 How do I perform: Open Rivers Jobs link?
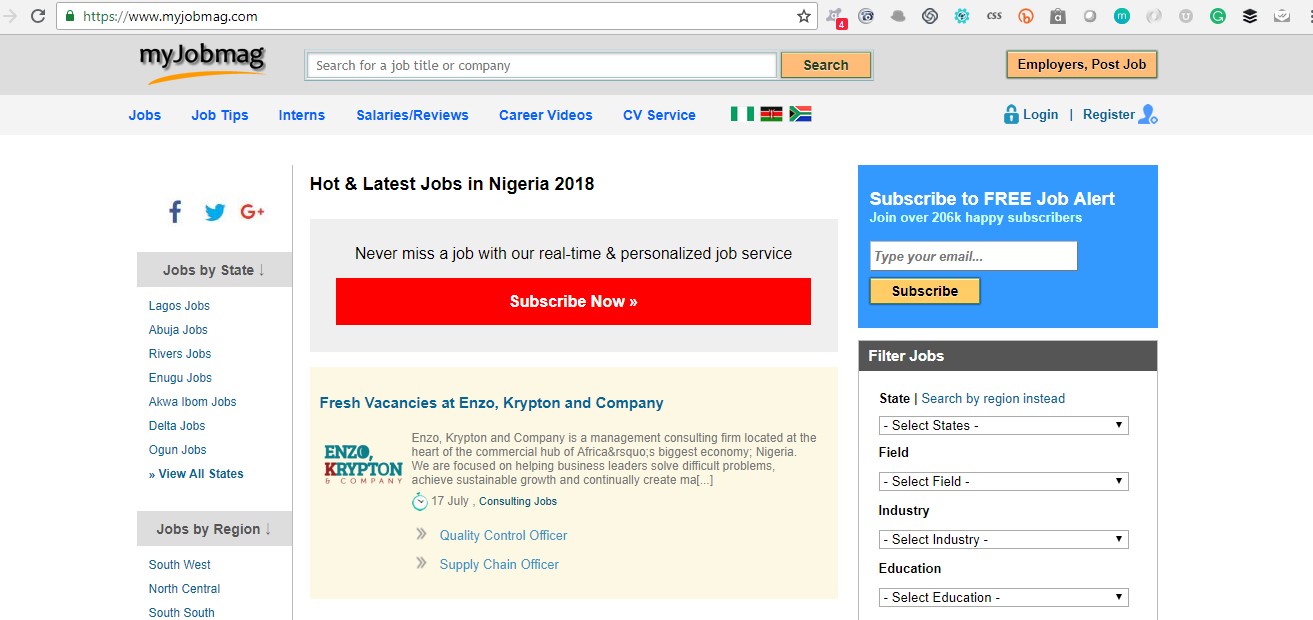180,354
